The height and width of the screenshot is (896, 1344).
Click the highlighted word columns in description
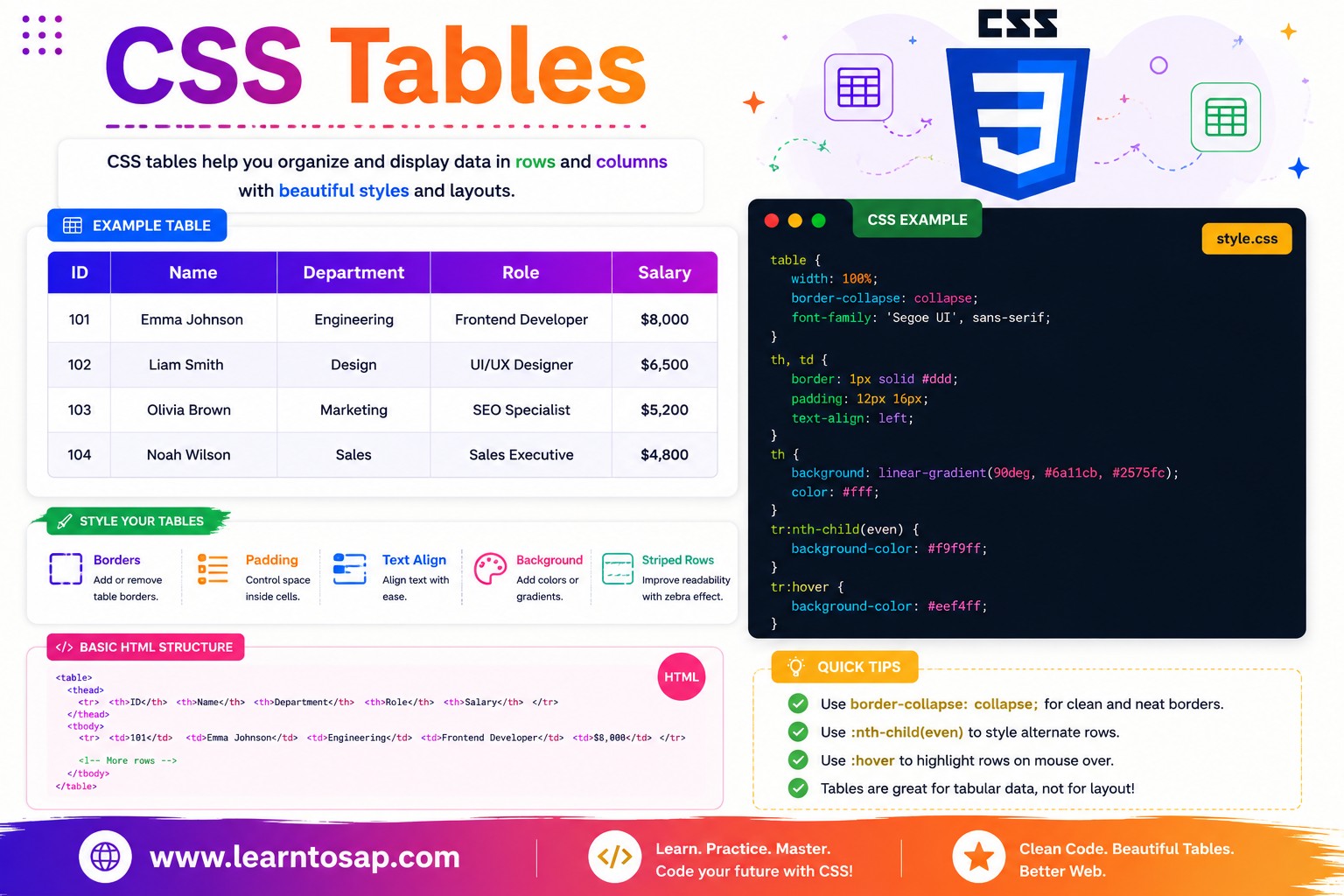click(x=632, y=162)
